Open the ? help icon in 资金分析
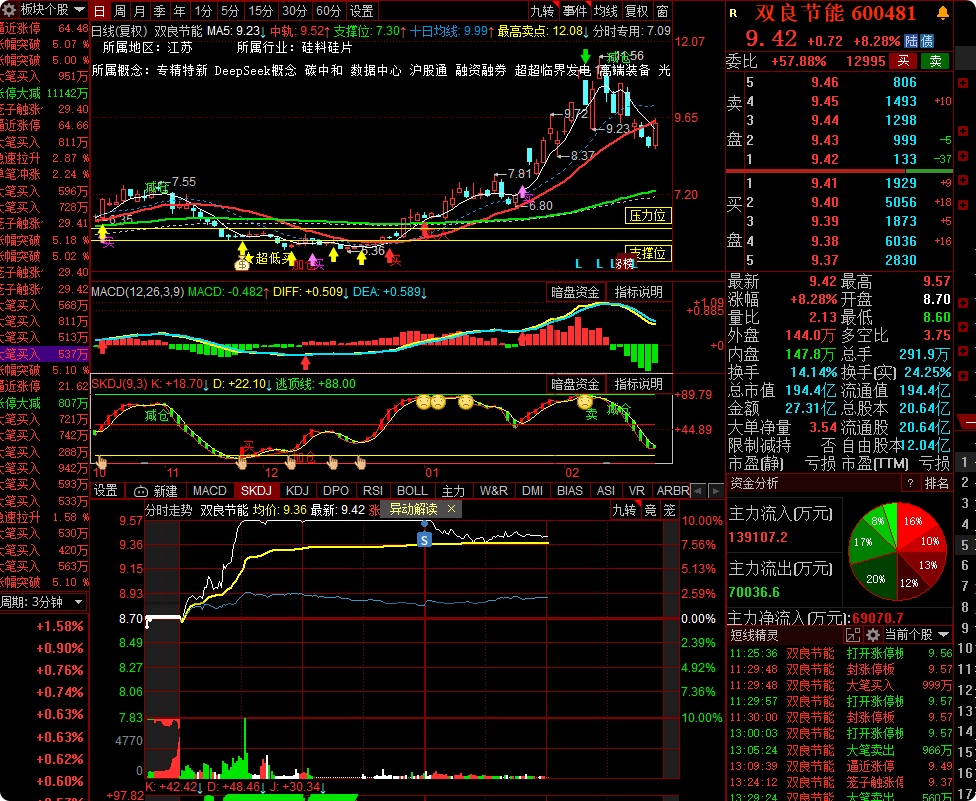Image resolution: width=976 pixels, height=801 pixels. (x=910, y=483)
